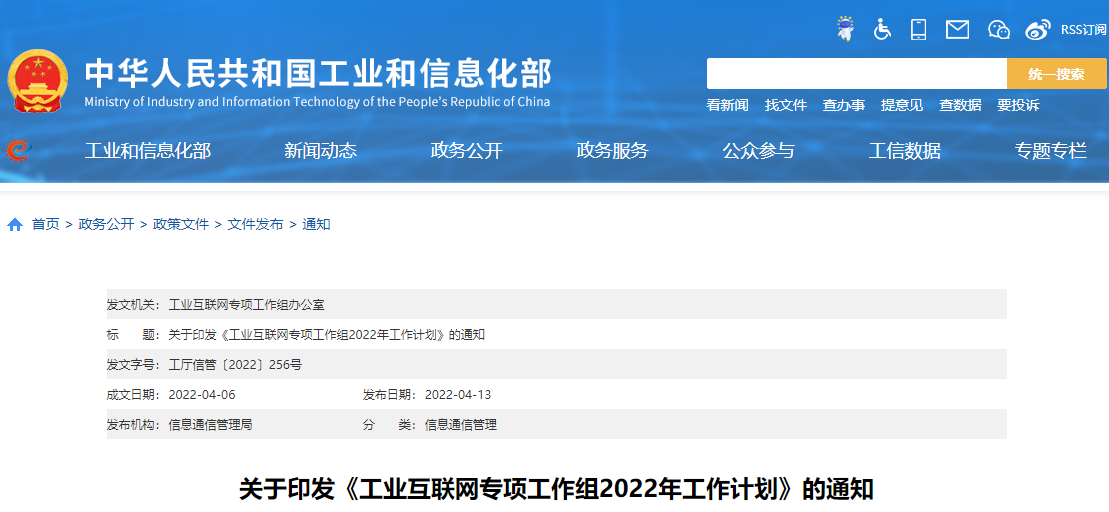This screenshot has height=512, width=1109.
Task: Open the 专题专栏 menu item
Action: pos(1050,151)
